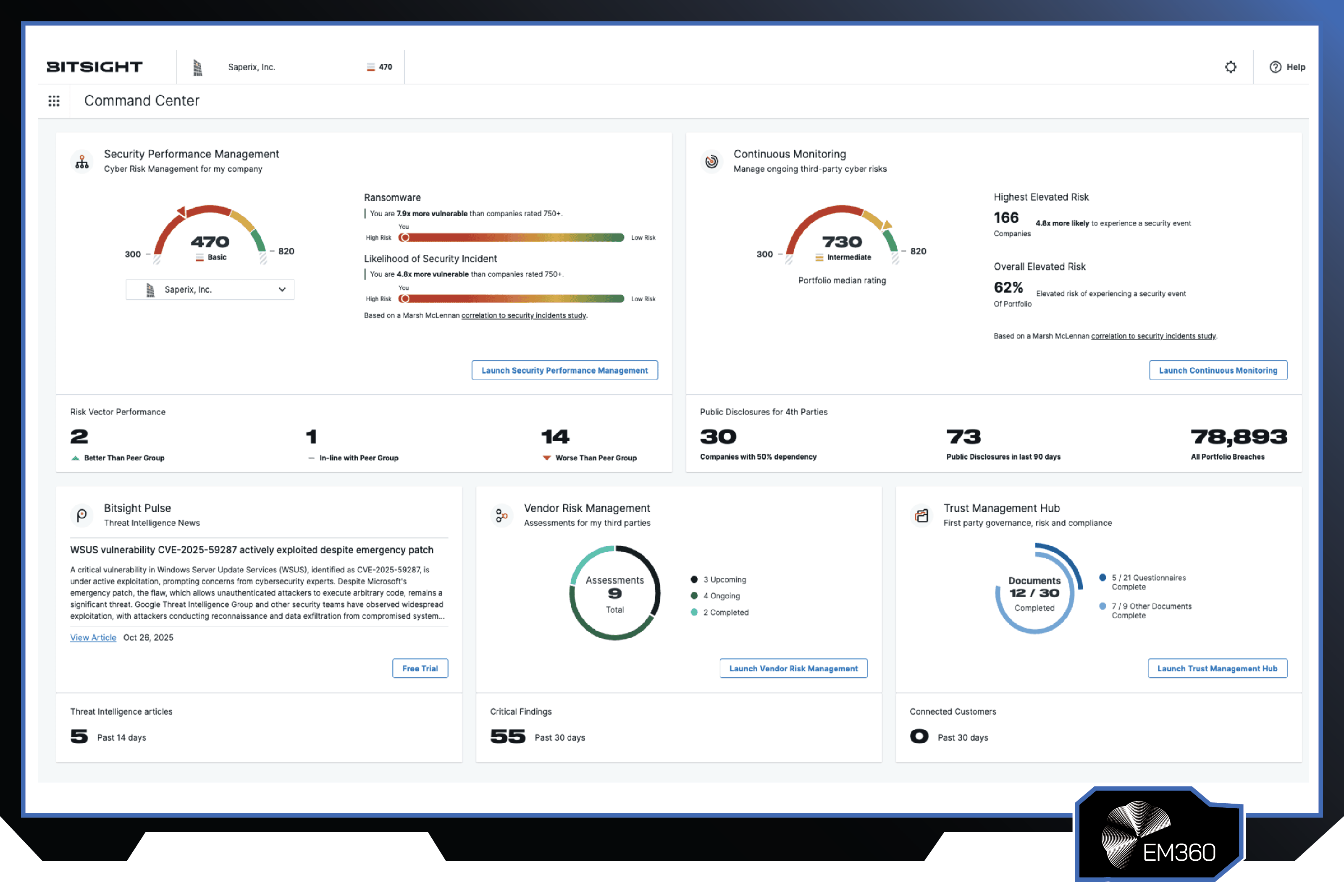Click the Free Trial button
Image resolution: width=1344 pixels, height=896 pixels.
[x=420, y=668]
